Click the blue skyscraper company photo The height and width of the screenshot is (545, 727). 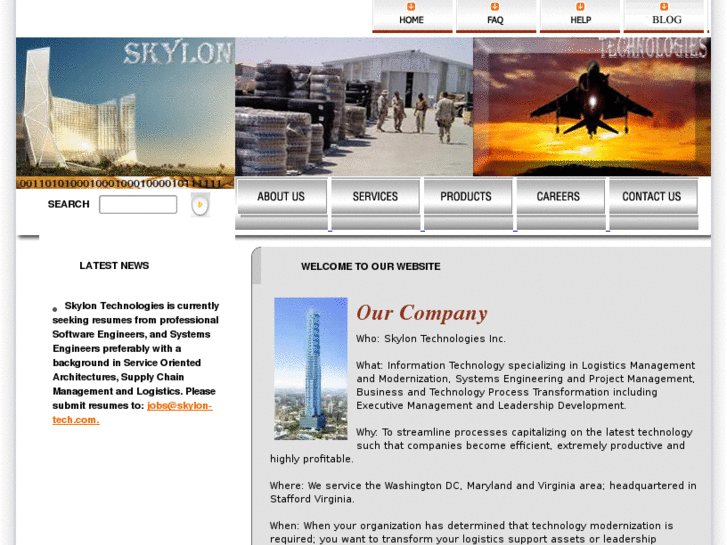pos(311,368)
